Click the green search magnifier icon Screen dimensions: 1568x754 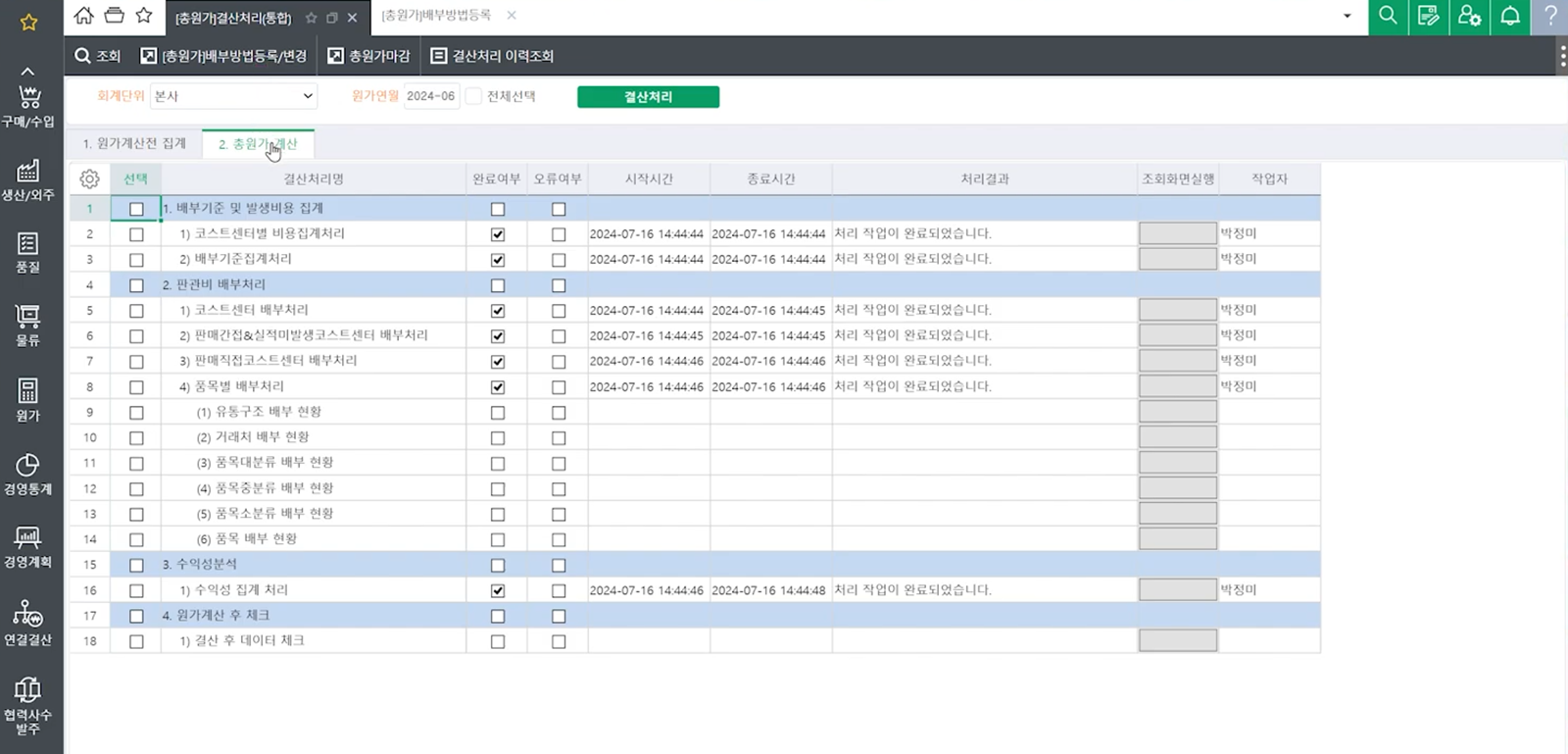(1388, 17)
